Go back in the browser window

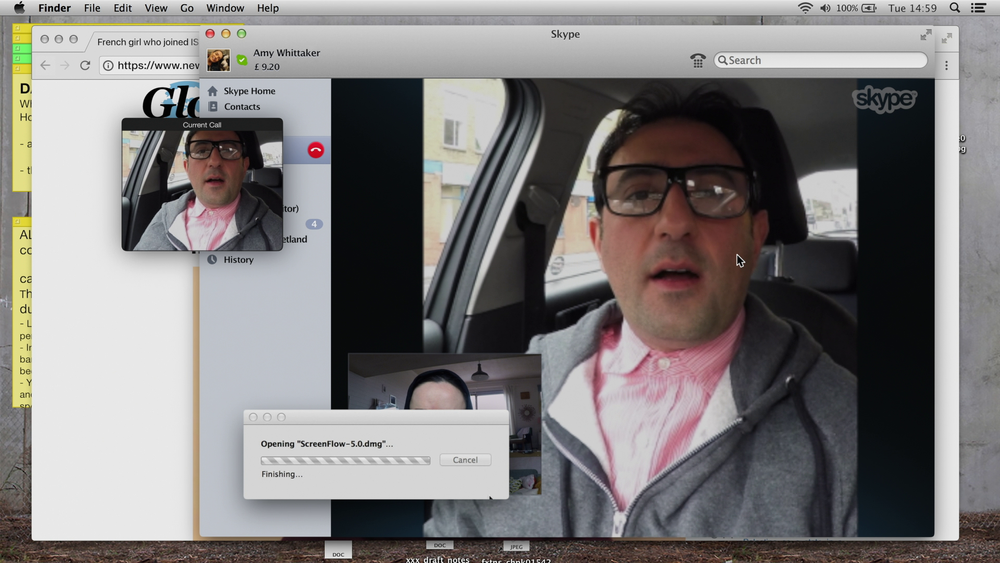click(45, 65)
